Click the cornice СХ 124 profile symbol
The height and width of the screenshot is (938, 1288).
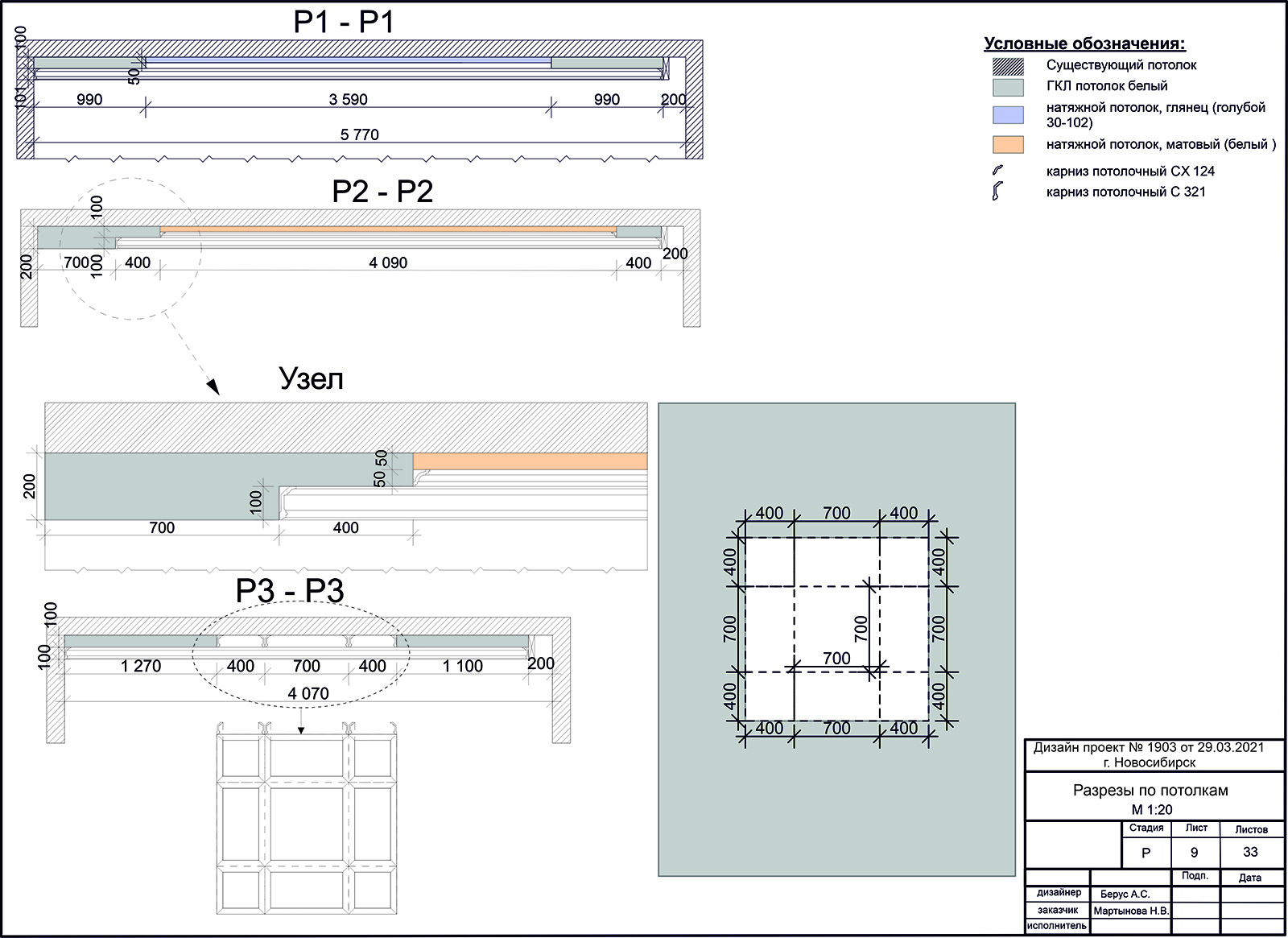pyautogui.click(x=998, y=171)
